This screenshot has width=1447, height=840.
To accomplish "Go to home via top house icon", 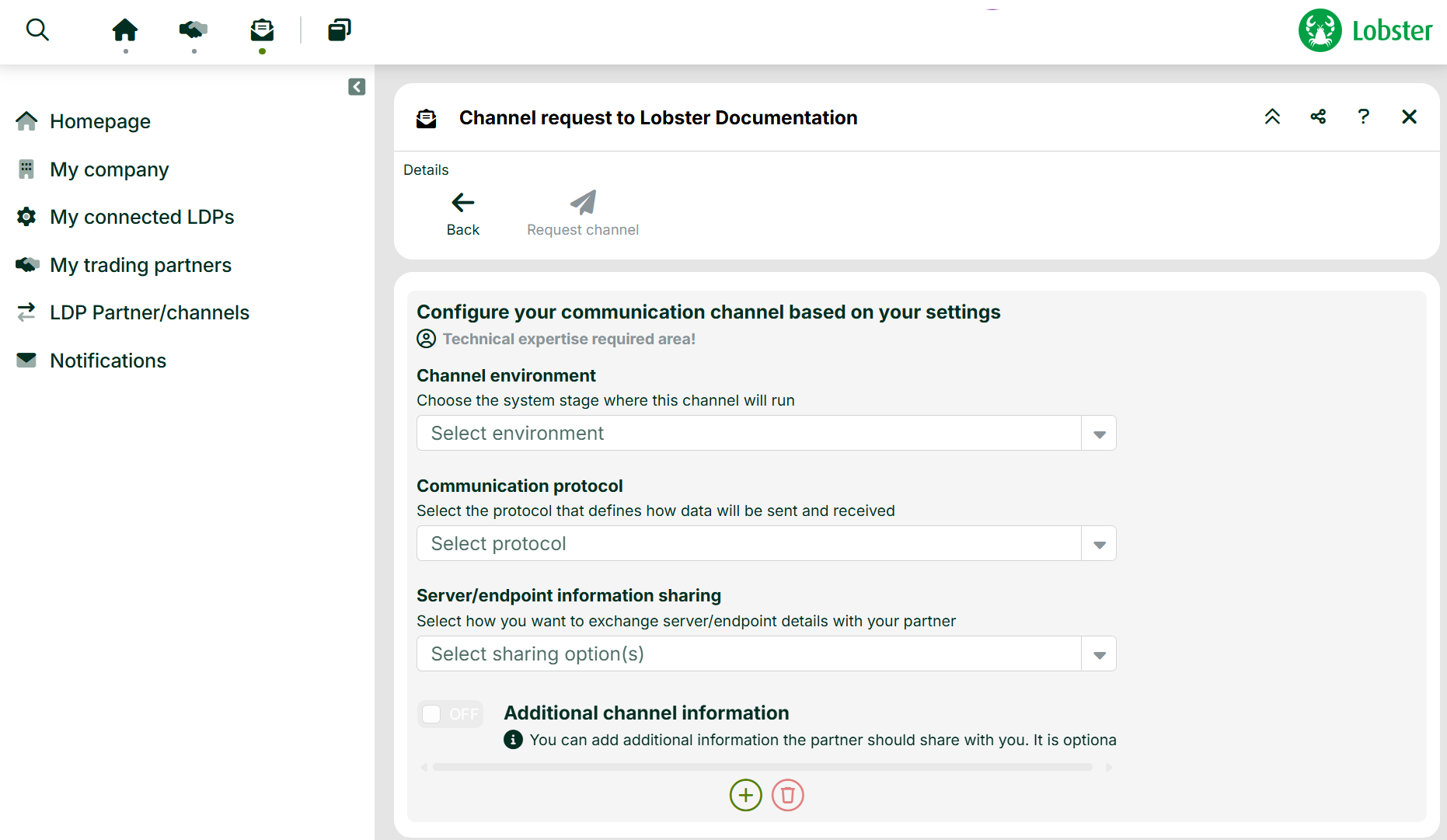I will pyautogui.click(x=125, y=30).
